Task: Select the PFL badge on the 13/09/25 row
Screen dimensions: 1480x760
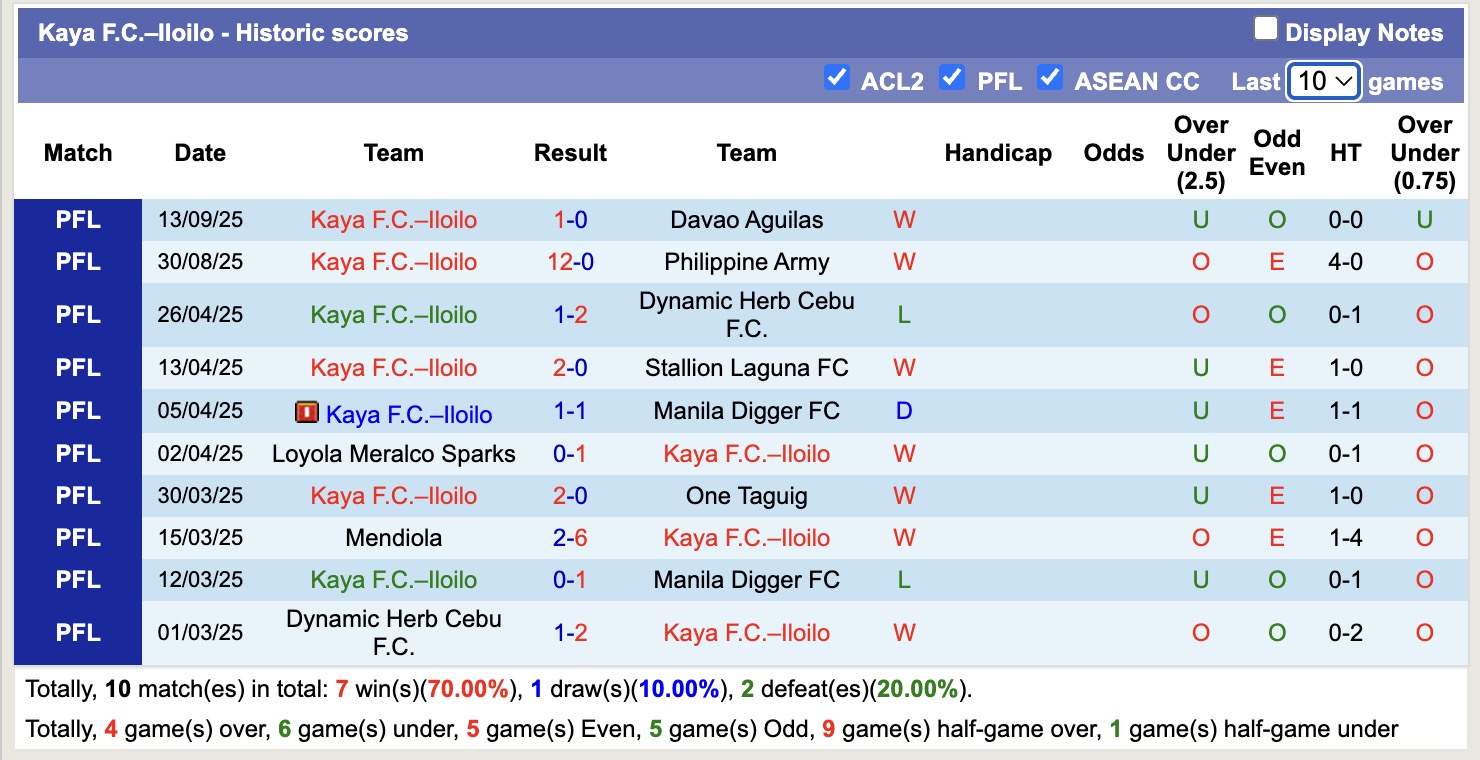Action: coord(77,220)
